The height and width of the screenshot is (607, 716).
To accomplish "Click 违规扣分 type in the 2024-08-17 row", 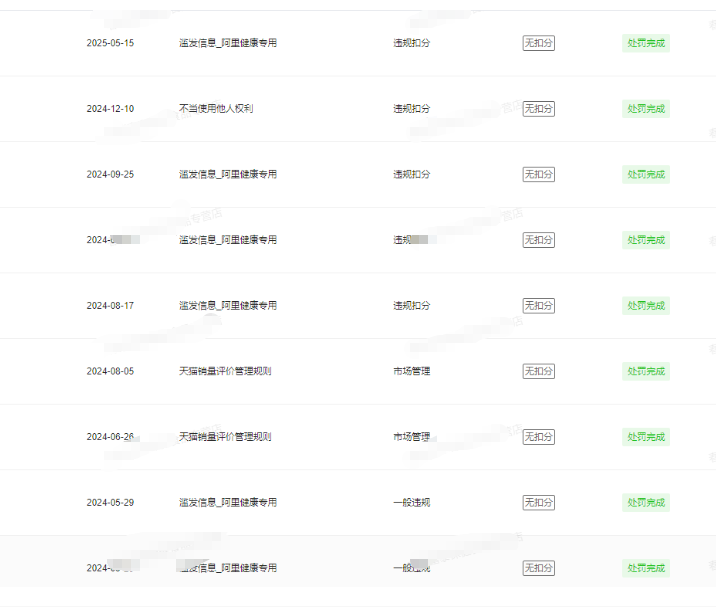I will (x=411, y=305).
